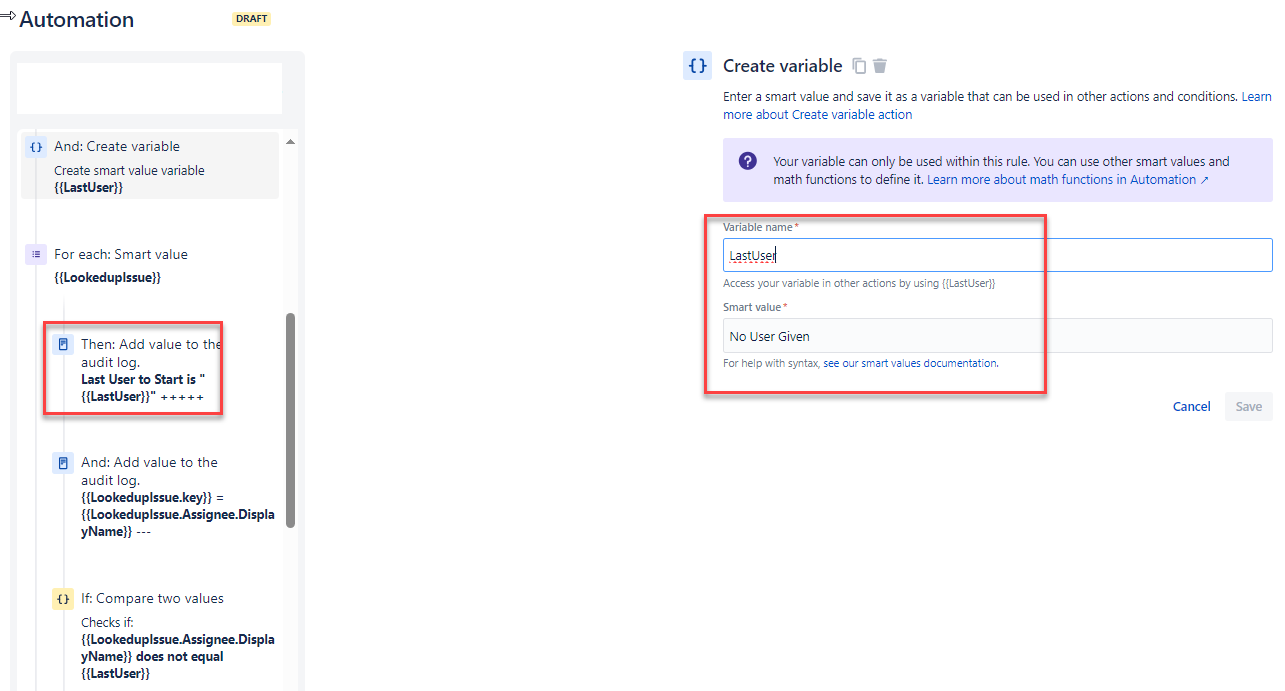This screenshot has height=691, width=1285.
Task: Focus the Variable name input field
Action: point(998,255)
